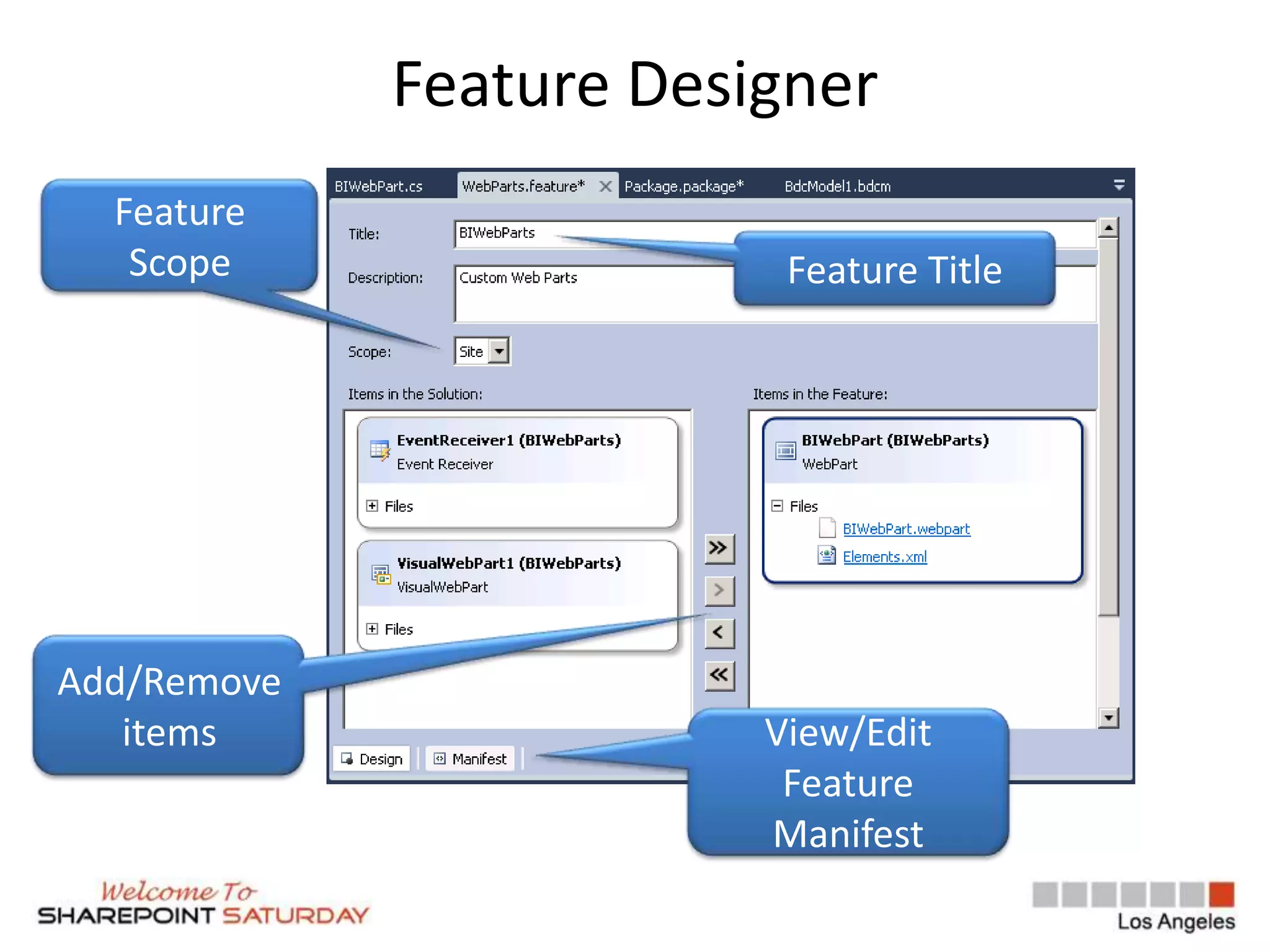Collapse Files under BIWebPart

(777, 506)
